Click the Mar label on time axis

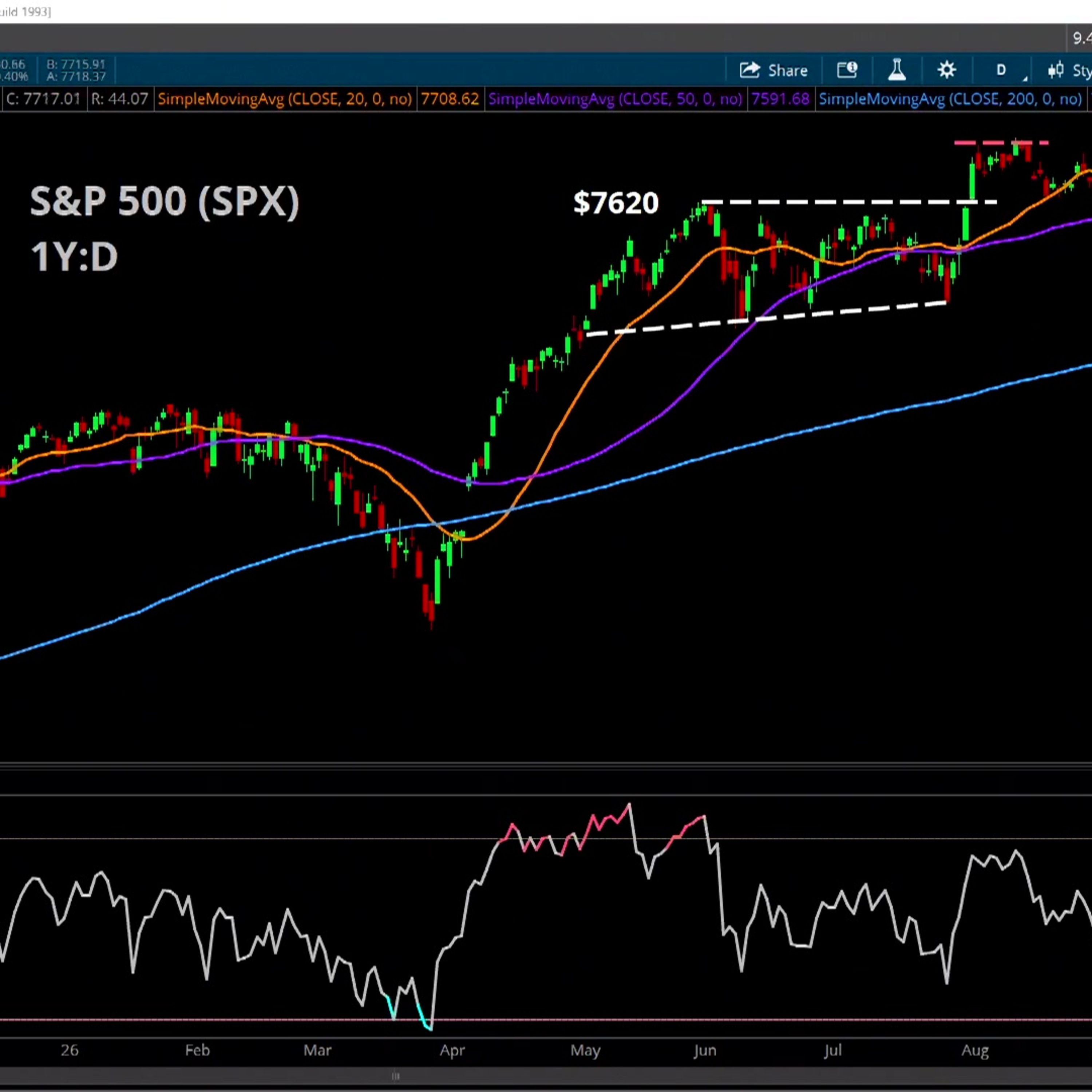[x=317, y=1050]
